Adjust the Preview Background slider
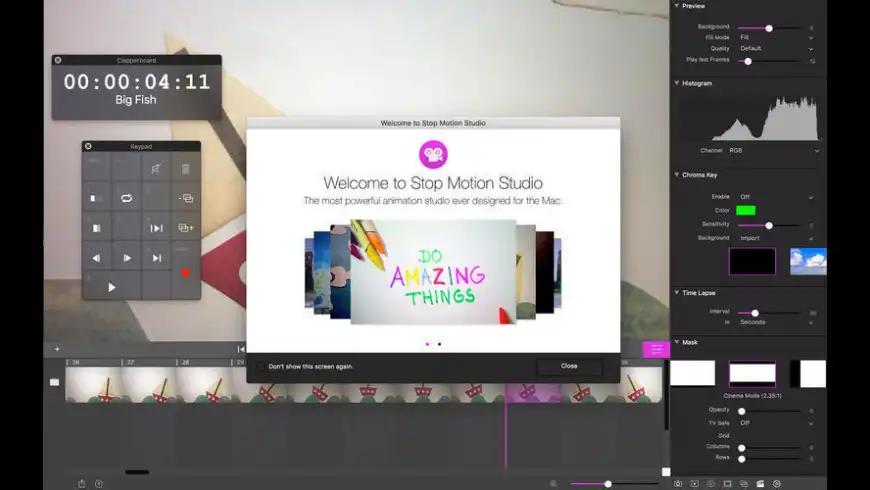The width and height of the screenshot is (870, 490). pos(769,28)
